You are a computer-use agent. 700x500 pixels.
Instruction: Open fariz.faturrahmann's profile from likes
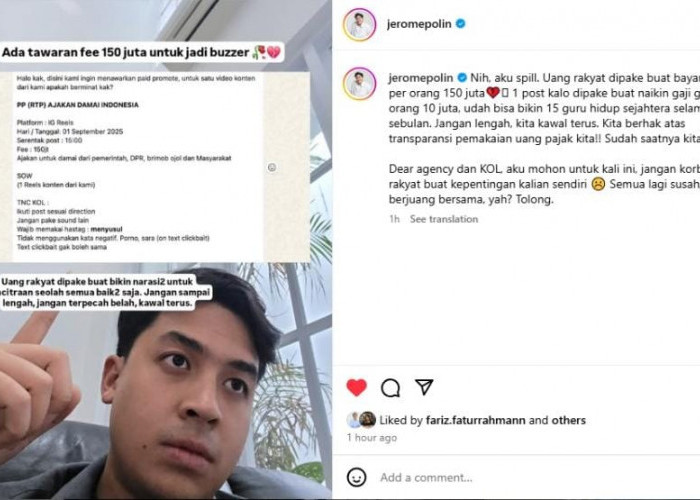[x=475, y=420]
